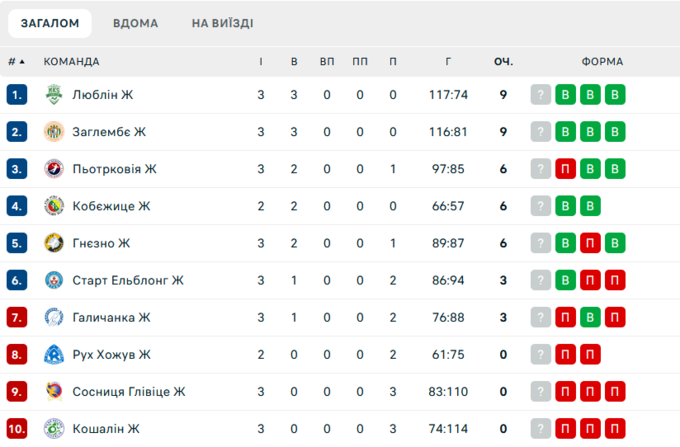Click the Сосниця Глівіце Ж team logo
This screenshot has width=680, height=447.
(x=54, y=391)
